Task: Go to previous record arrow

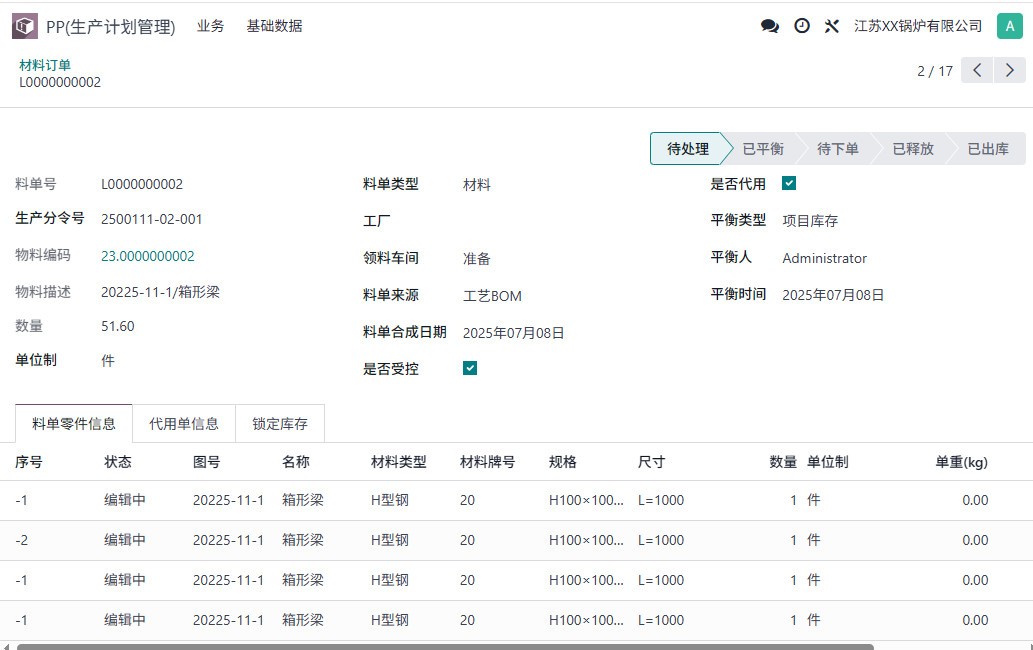Action: (977, 70)
